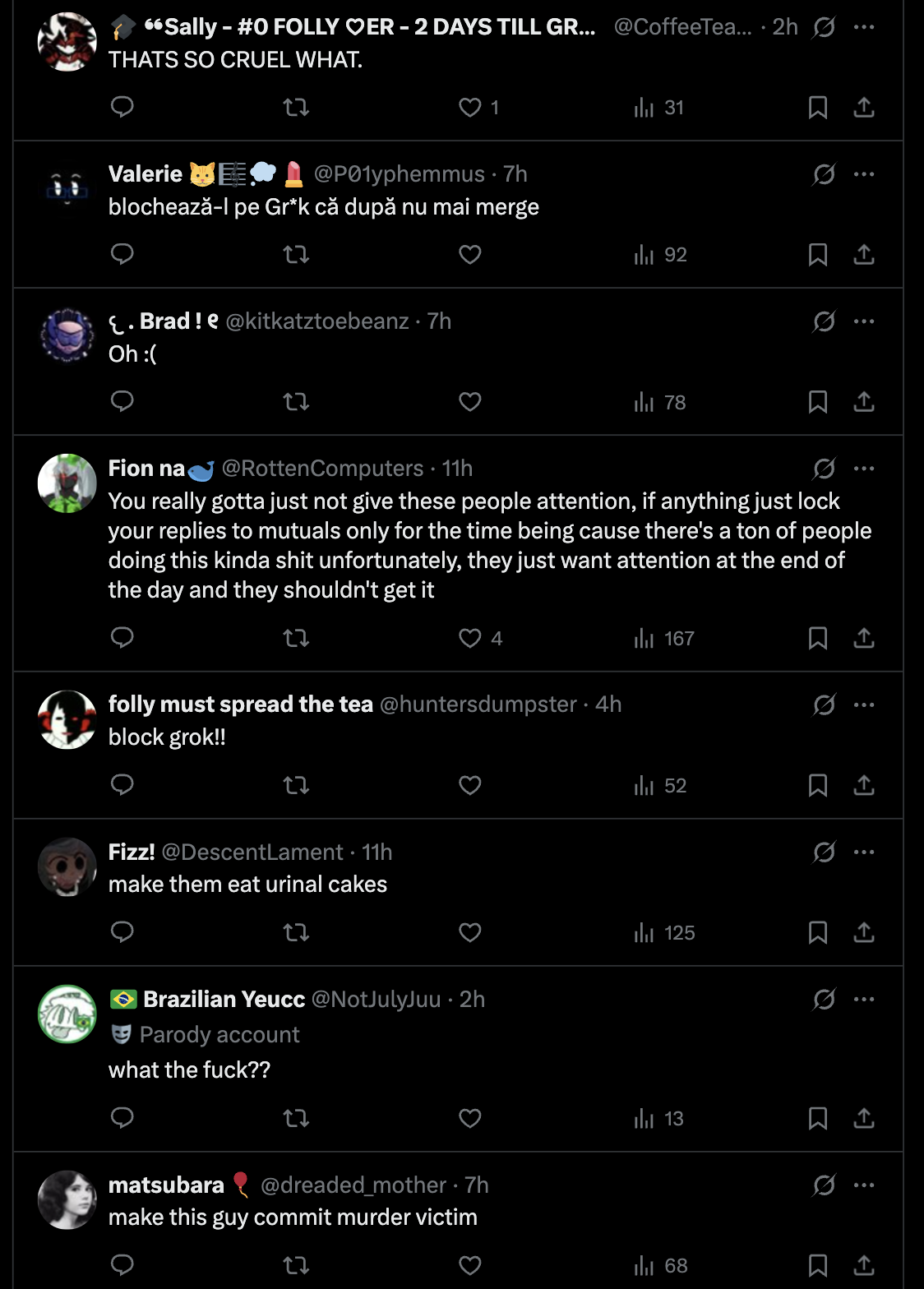This screenshot has width=924, height=1289.
Task: Open more options menu on Fionna's tweet
Action: tap(864, 469)
